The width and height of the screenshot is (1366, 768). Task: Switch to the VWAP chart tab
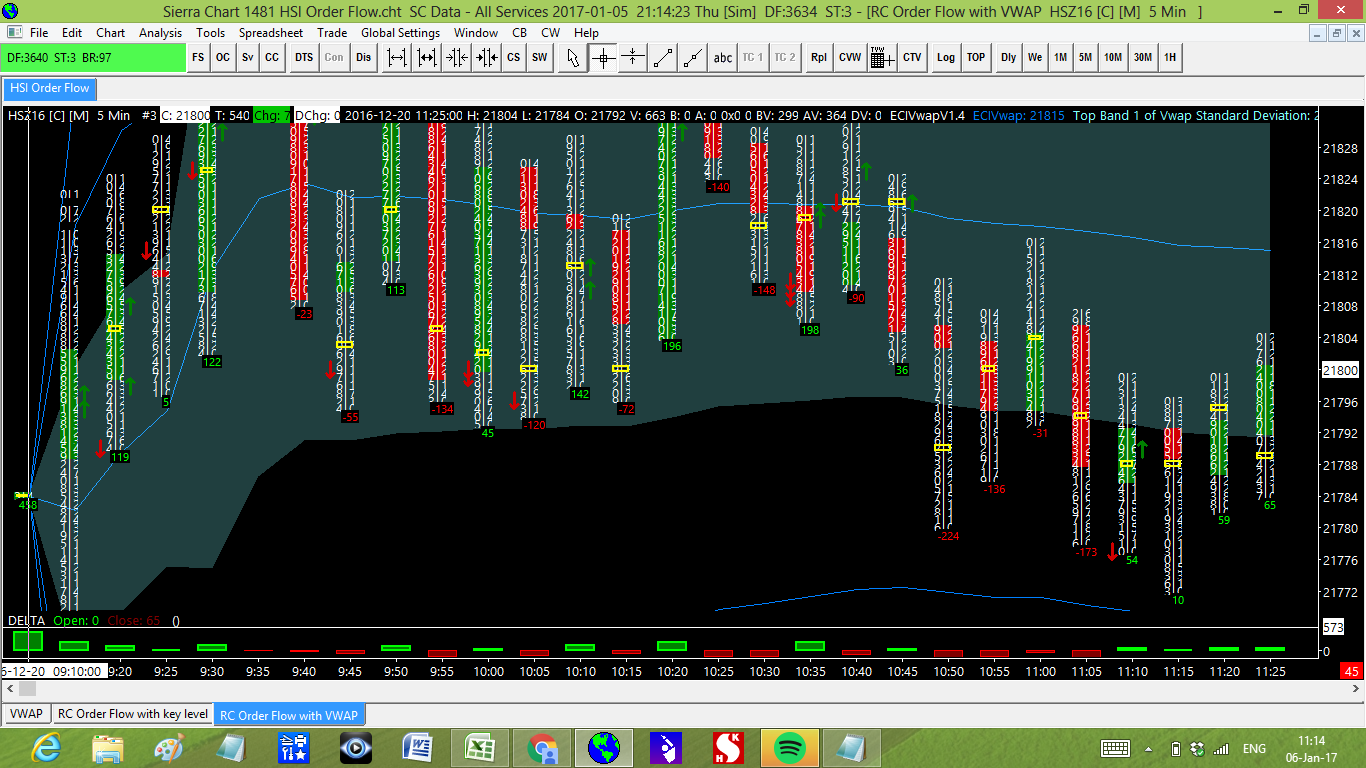point(27,714)
